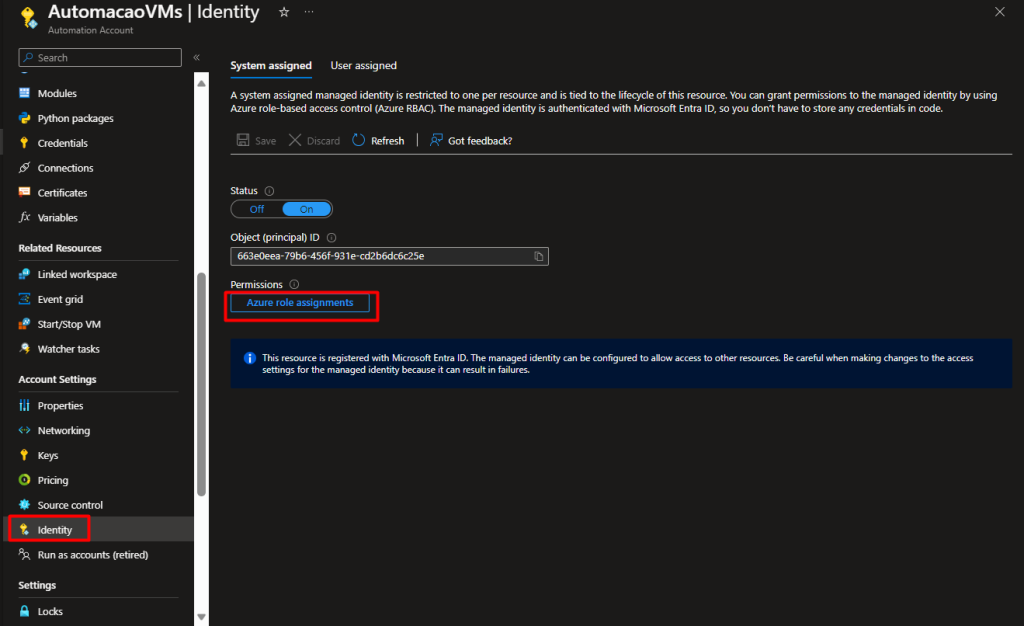The image size is (1024, 626).
Task: Click the sidebar Search field
Action: pos(100,58)
